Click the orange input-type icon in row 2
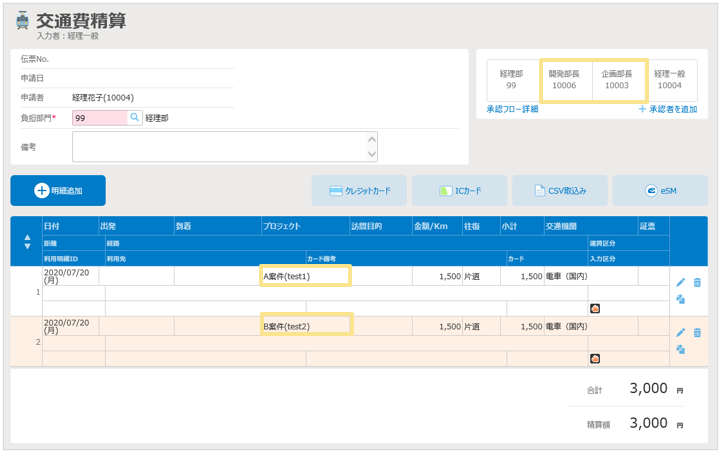Image resolution: width=725 pixels, height=454 pixels. (x=595, y=358)
